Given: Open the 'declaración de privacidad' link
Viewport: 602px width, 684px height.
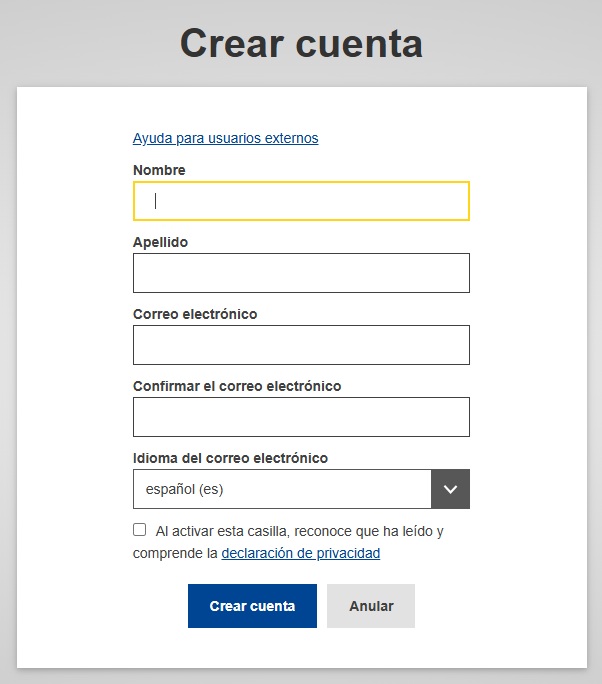Looking at the screenshot, I should pos(300,553).
